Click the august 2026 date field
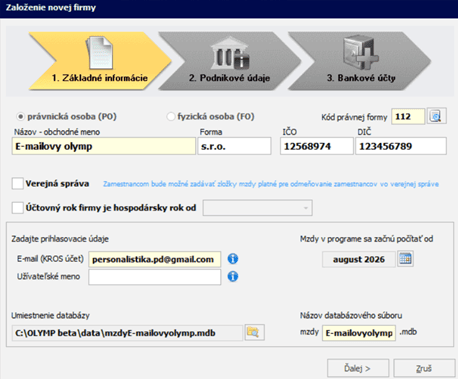The width and height of the screenshot is (458, 379). [359, 259]
